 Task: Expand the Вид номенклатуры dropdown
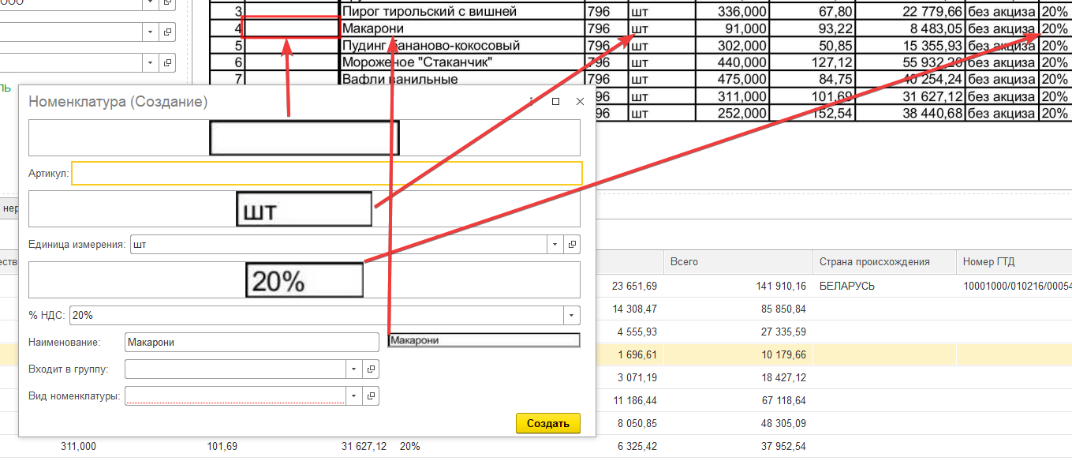pyautogui.click(x=354, y=395)
